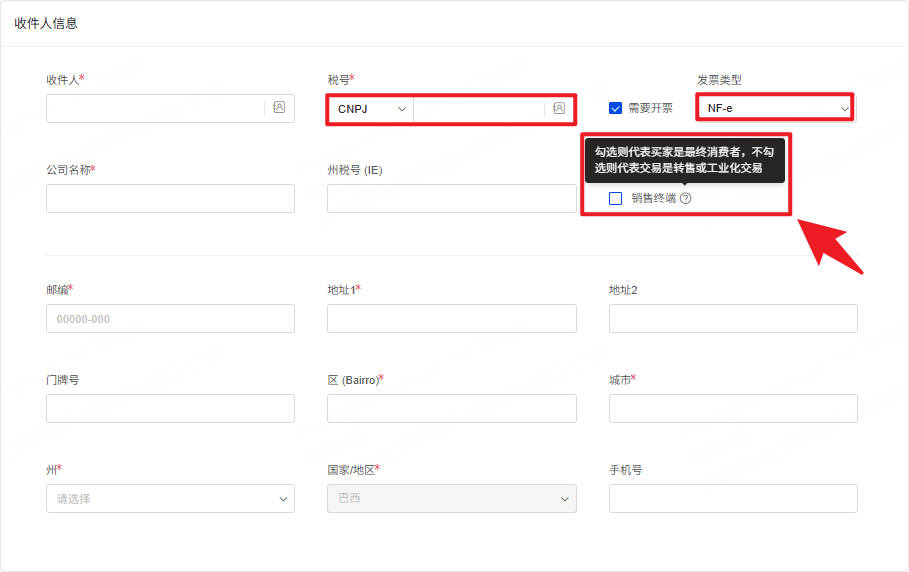Open the 国家/地区 巴西 dropdown
The width and height of the screenshot is (909, 572).
coord(452,498)
